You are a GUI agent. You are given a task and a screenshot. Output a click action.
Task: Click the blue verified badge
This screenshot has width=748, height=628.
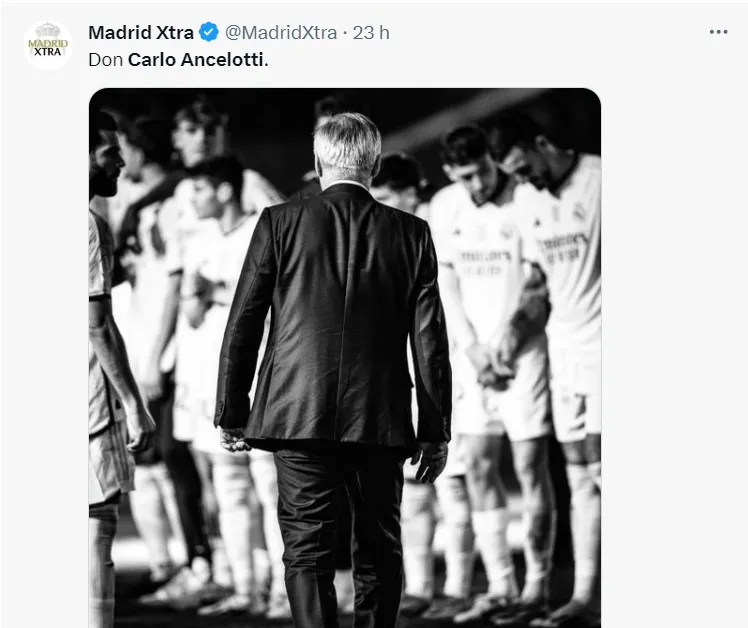[x=209, y=32]
